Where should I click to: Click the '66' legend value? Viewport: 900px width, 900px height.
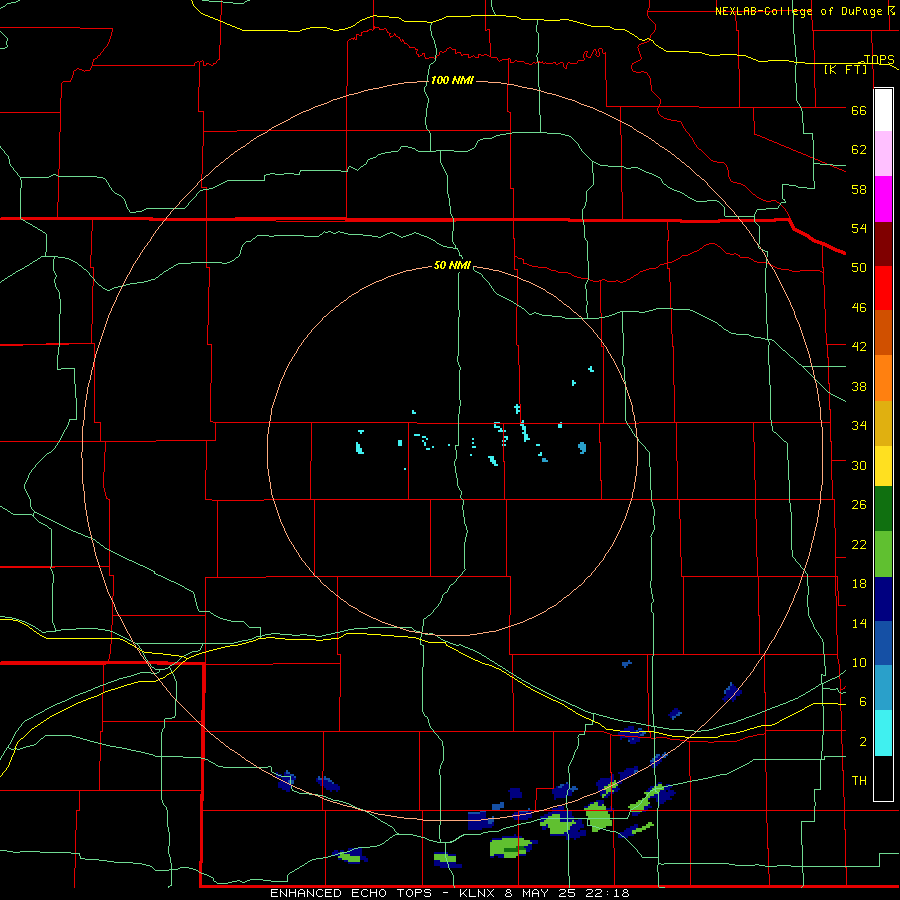[x=859, y=111]
